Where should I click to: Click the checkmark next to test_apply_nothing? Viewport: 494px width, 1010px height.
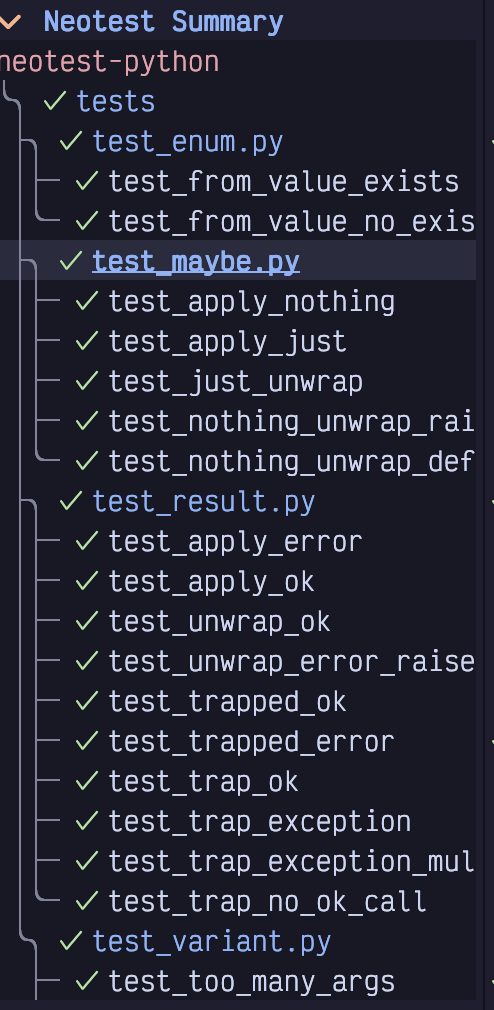[x=87, y=301]
